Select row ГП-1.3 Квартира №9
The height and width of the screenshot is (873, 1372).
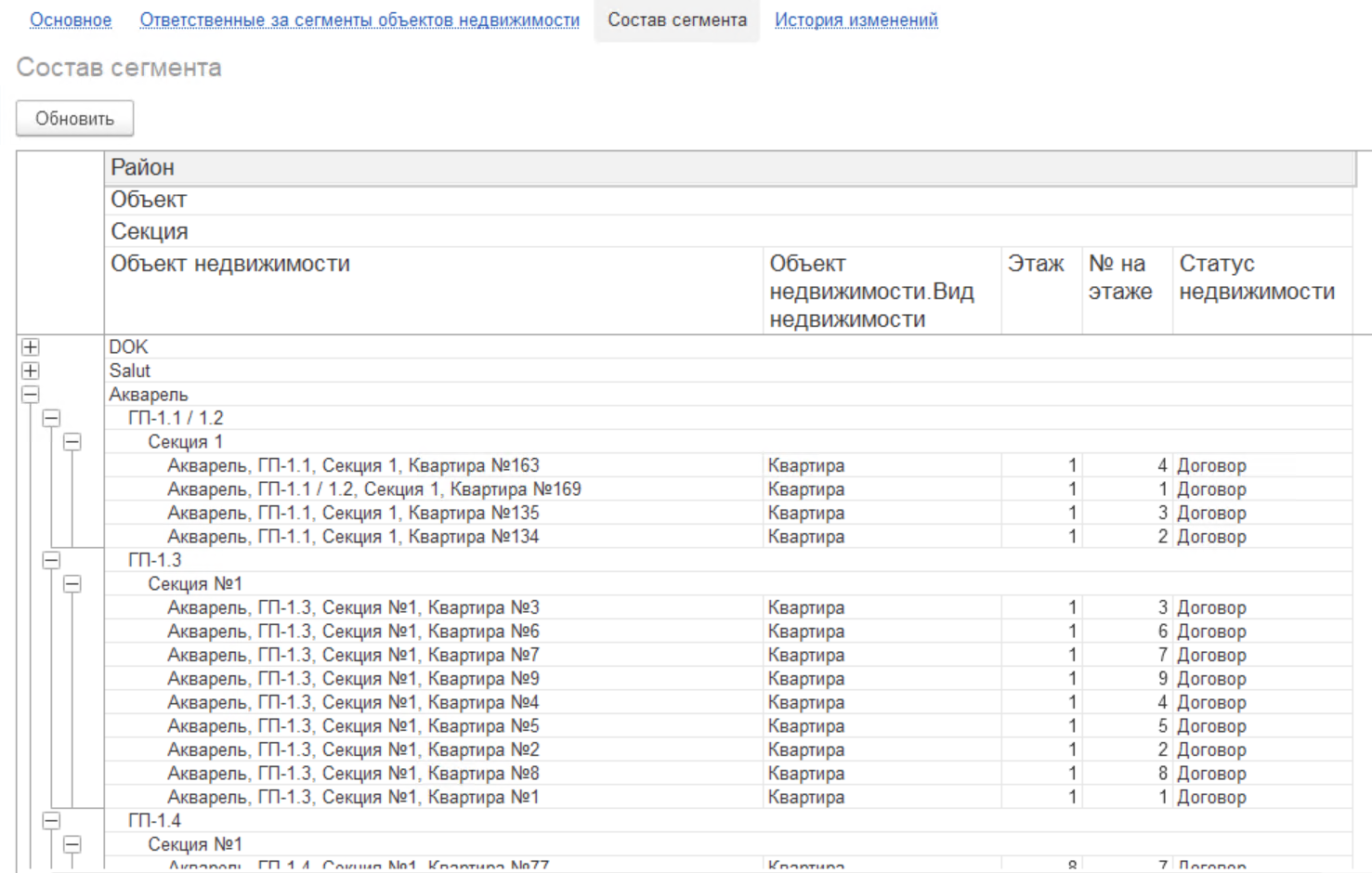pyautogui.click(x=353, y=679)
